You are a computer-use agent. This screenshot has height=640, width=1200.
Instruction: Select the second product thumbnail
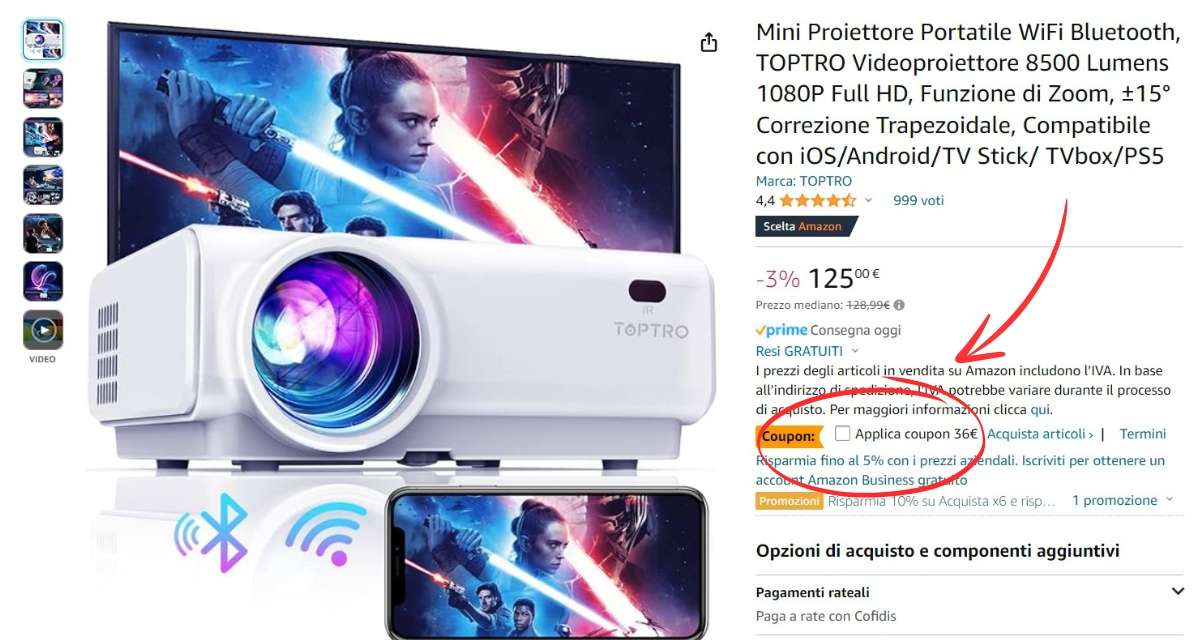click(x=43, y=88)
